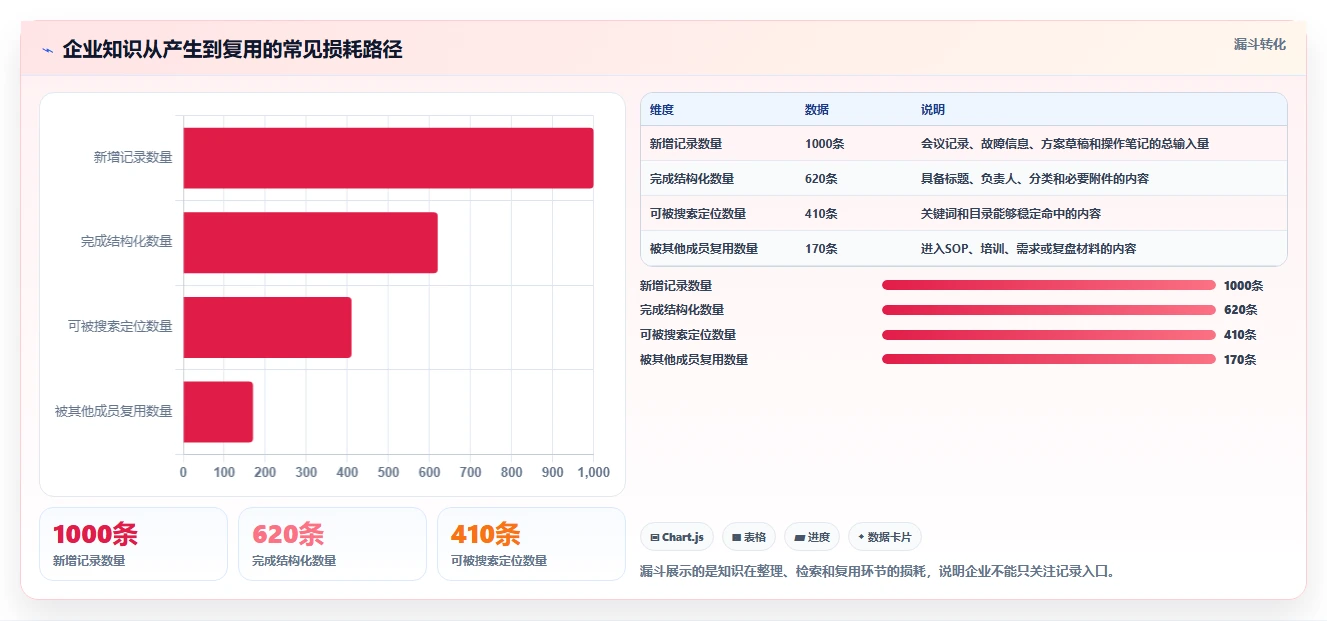Image resolution: width=1327 pixels, height=621 pixels.
Task: Click the description starting with 会议记录、故障信息
Action: point(1065,144)
